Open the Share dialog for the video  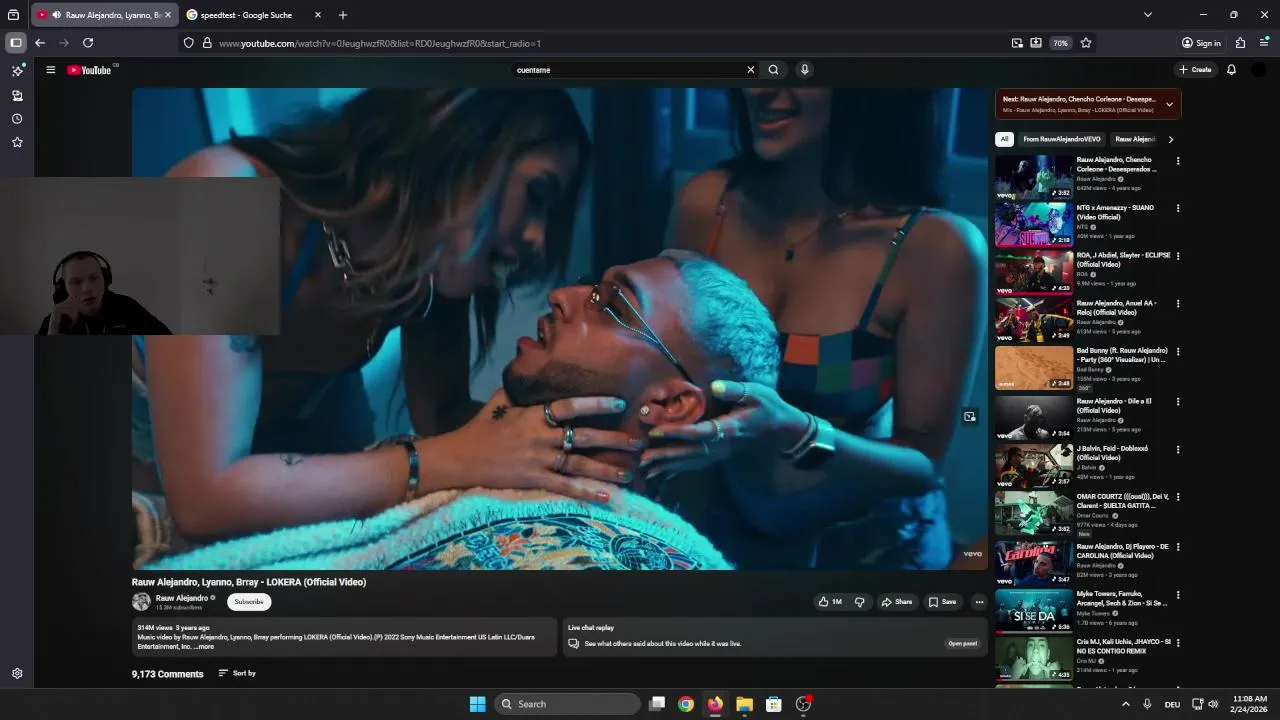pos(896,602)
